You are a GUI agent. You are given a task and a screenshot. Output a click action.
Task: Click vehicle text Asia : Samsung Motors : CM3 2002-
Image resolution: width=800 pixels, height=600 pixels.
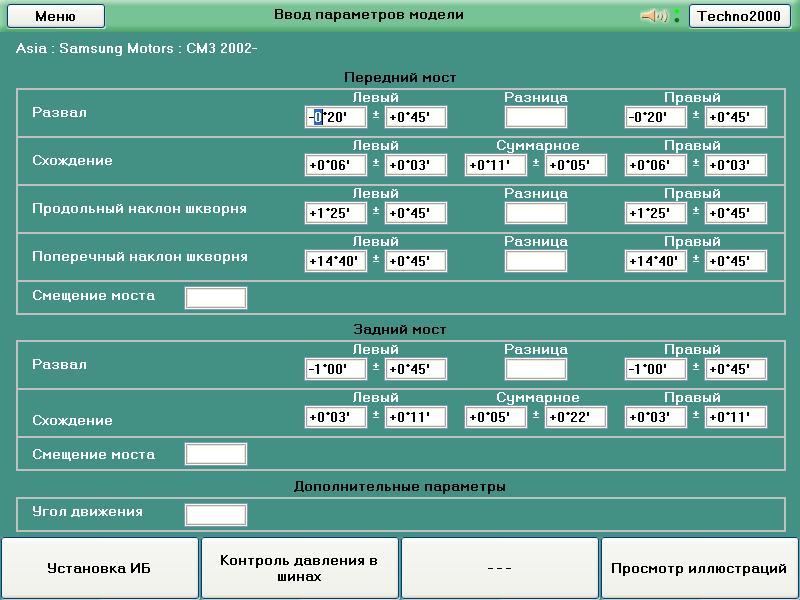tap(136, 48)
